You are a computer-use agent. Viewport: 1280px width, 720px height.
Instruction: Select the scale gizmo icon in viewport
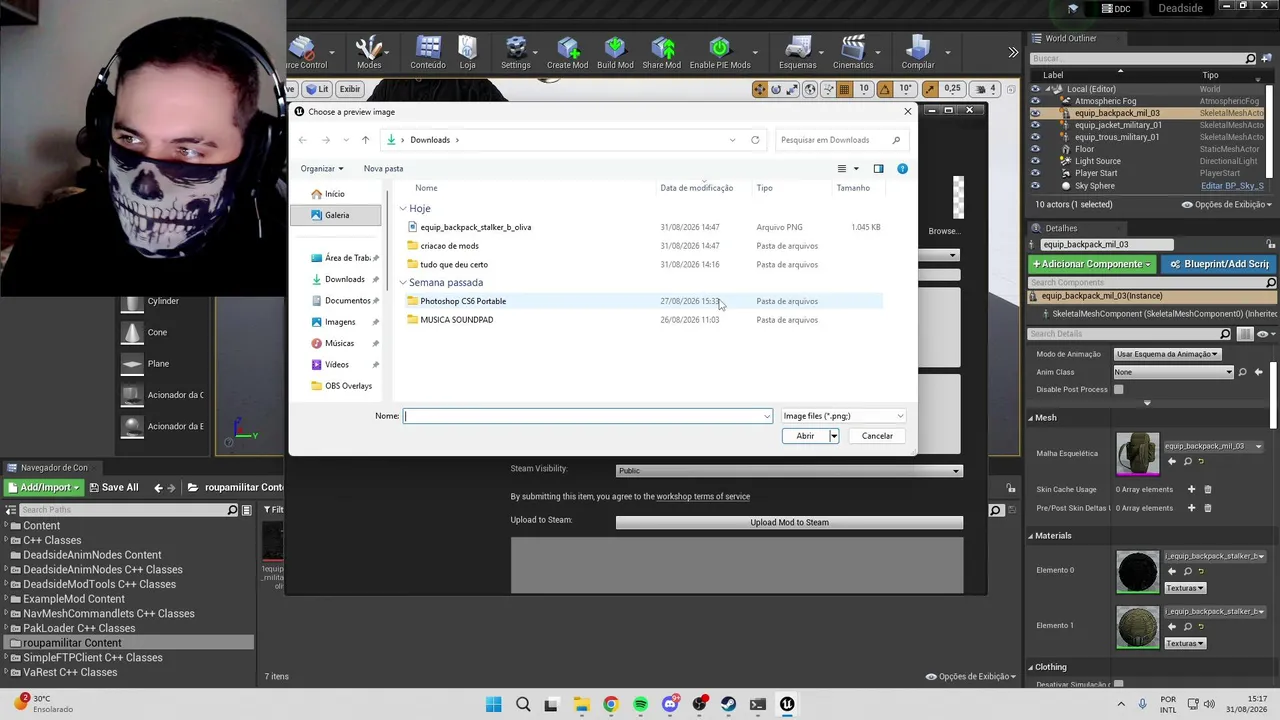pos(794,89)
